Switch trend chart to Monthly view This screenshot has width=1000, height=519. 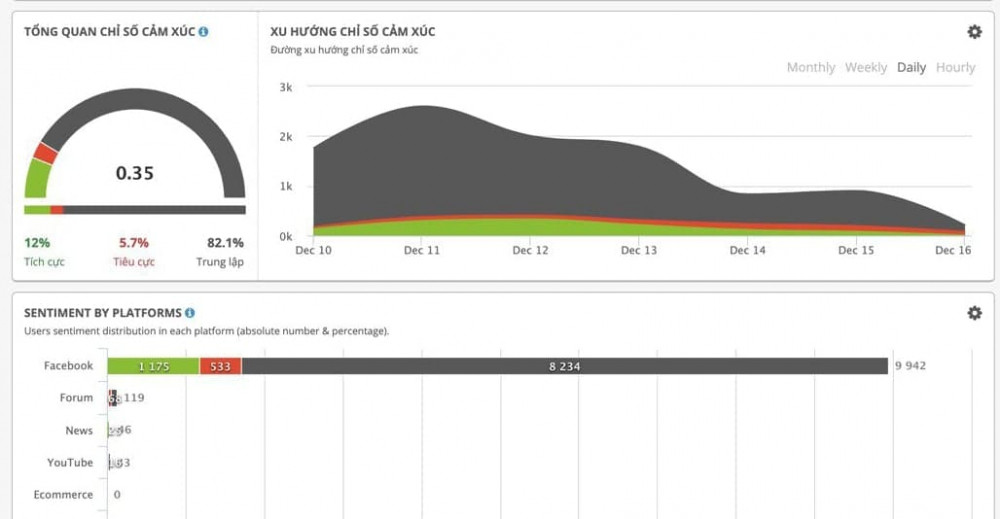pyautogui.click(x=810, y=67)
